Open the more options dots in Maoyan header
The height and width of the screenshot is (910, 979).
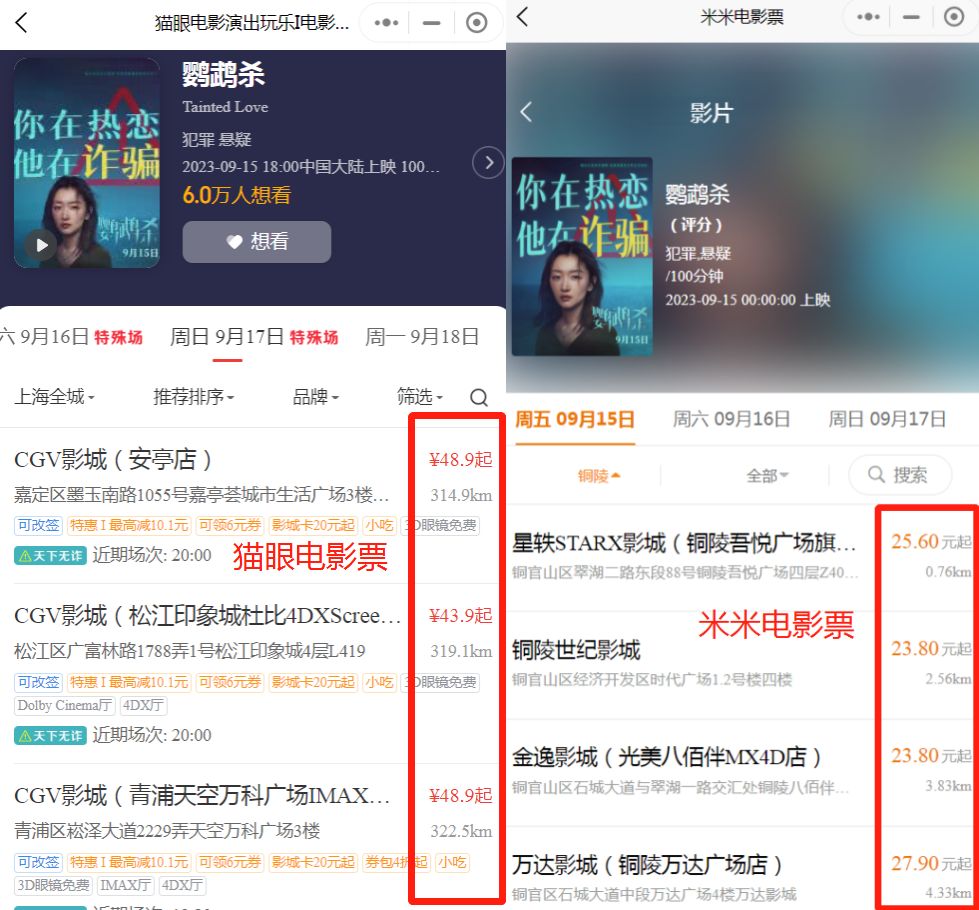pos(388,23)
